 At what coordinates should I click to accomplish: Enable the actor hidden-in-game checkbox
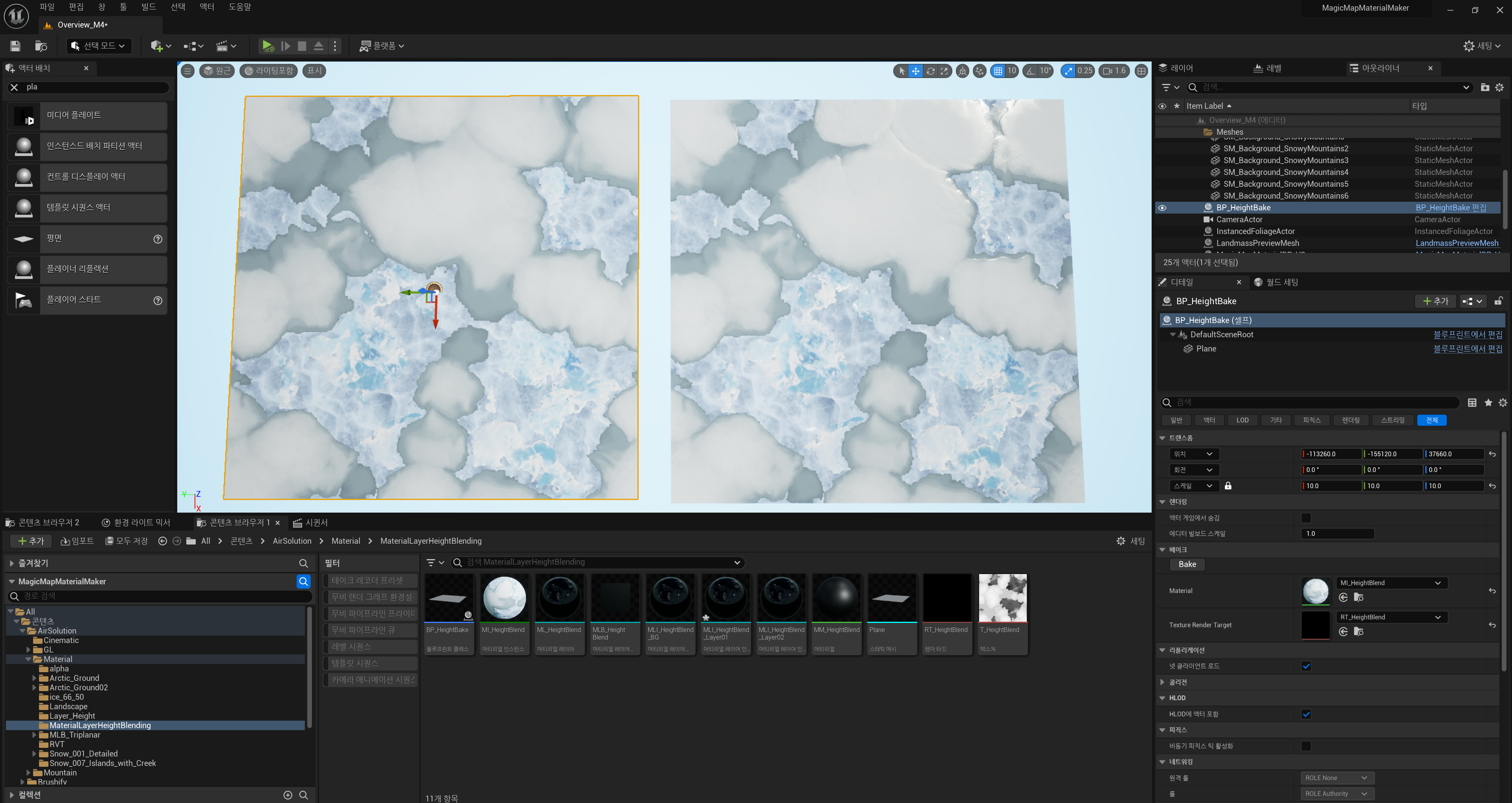pos(1306,518)
